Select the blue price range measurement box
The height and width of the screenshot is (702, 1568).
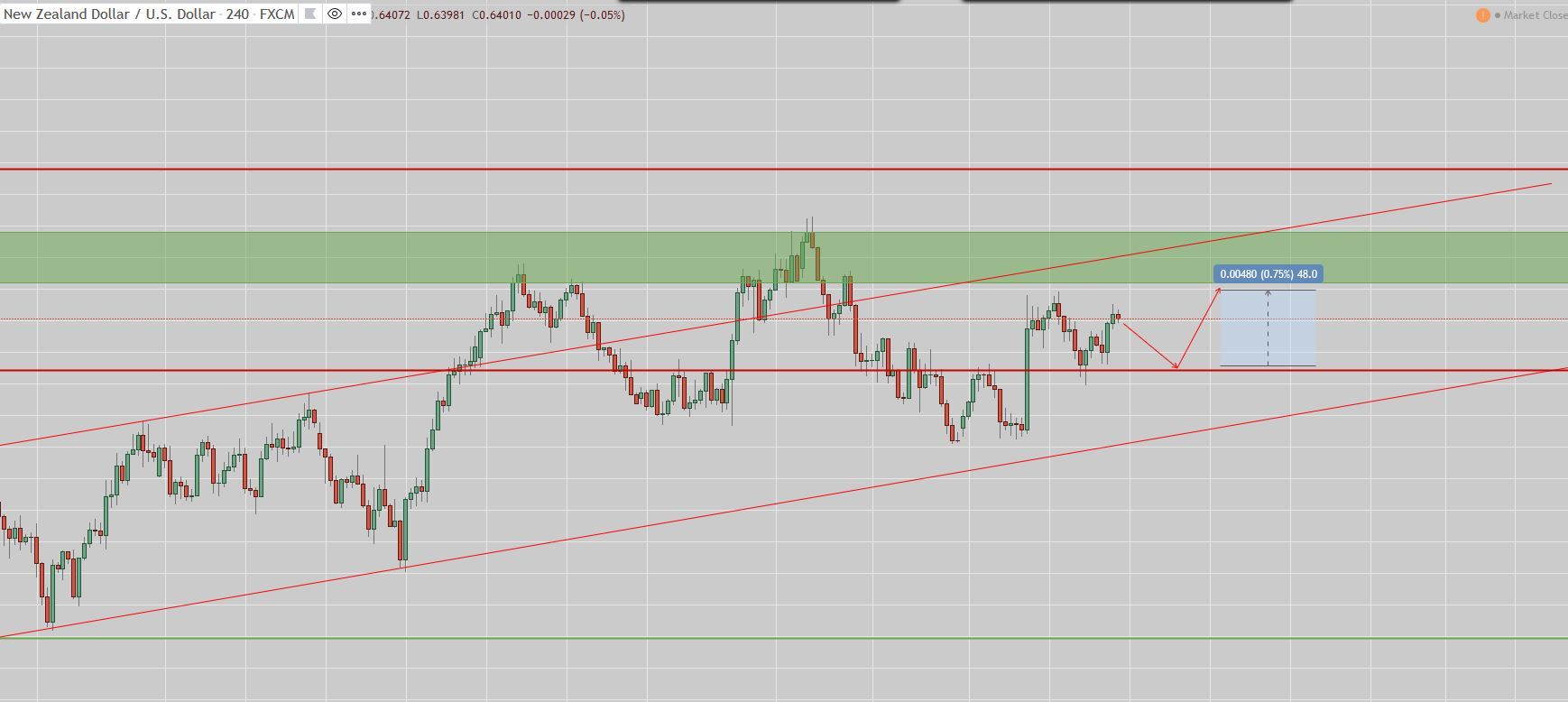1268,328
